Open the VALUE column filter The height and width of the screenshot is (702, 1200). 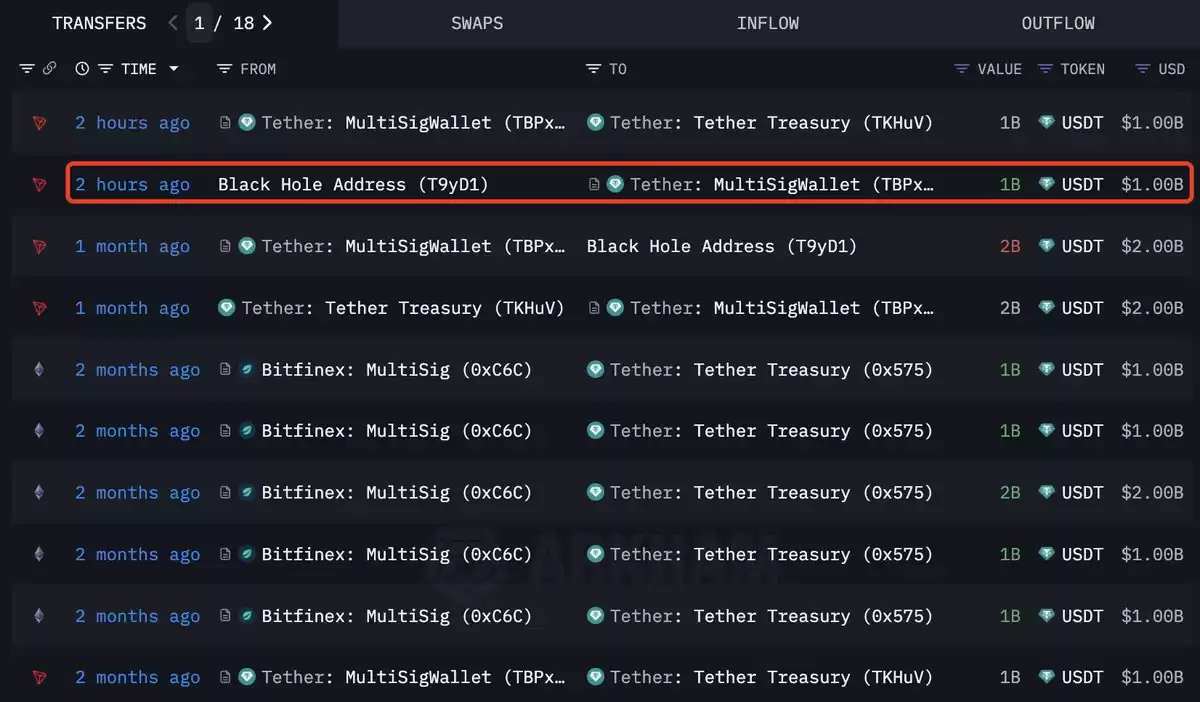[x=962, y=69]
